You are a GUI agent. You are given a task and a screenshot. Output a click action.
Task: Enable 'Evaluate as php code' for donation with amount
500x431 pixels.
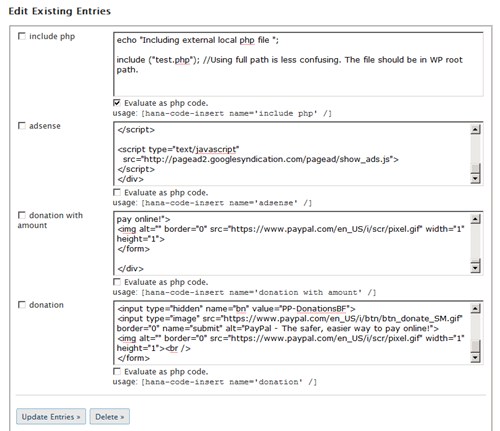117,282
